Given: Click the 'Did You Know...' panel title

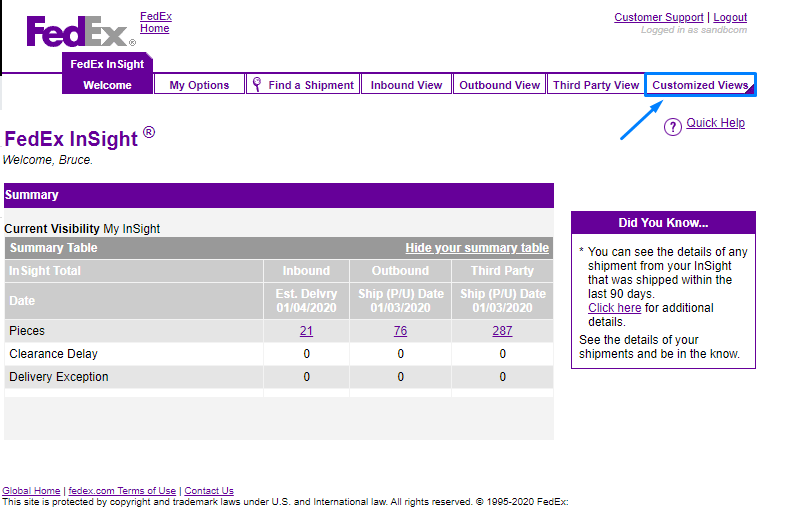Looking at the screenshot, I should pyautogui.click(x=663, y=223).
